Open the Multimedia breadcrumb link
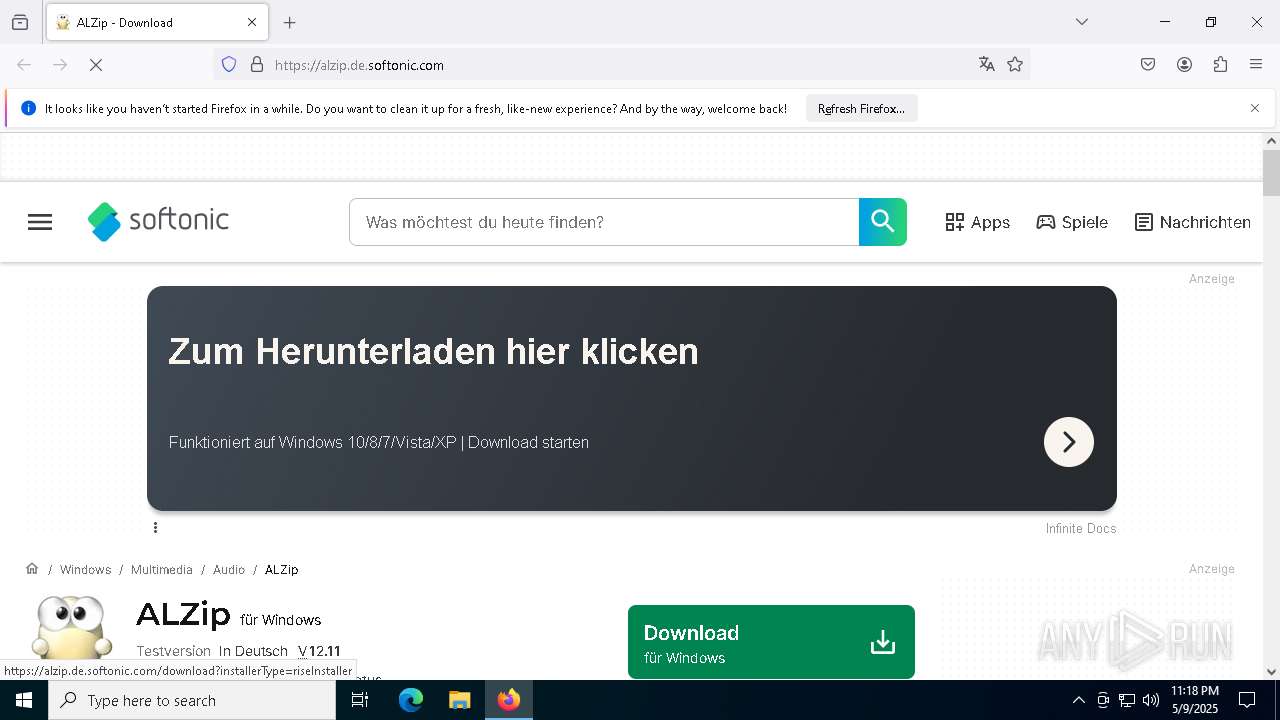Screen dimensions: 1280x720 [161, 570]
